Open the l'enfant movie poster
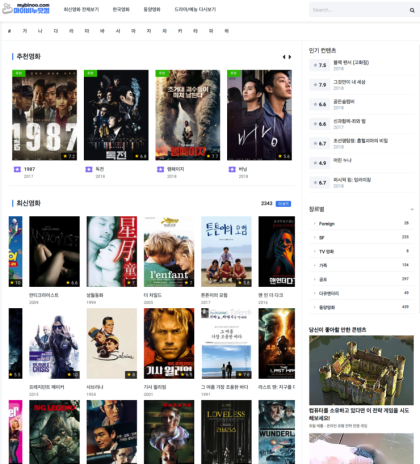420x464 pixels. 169,252
